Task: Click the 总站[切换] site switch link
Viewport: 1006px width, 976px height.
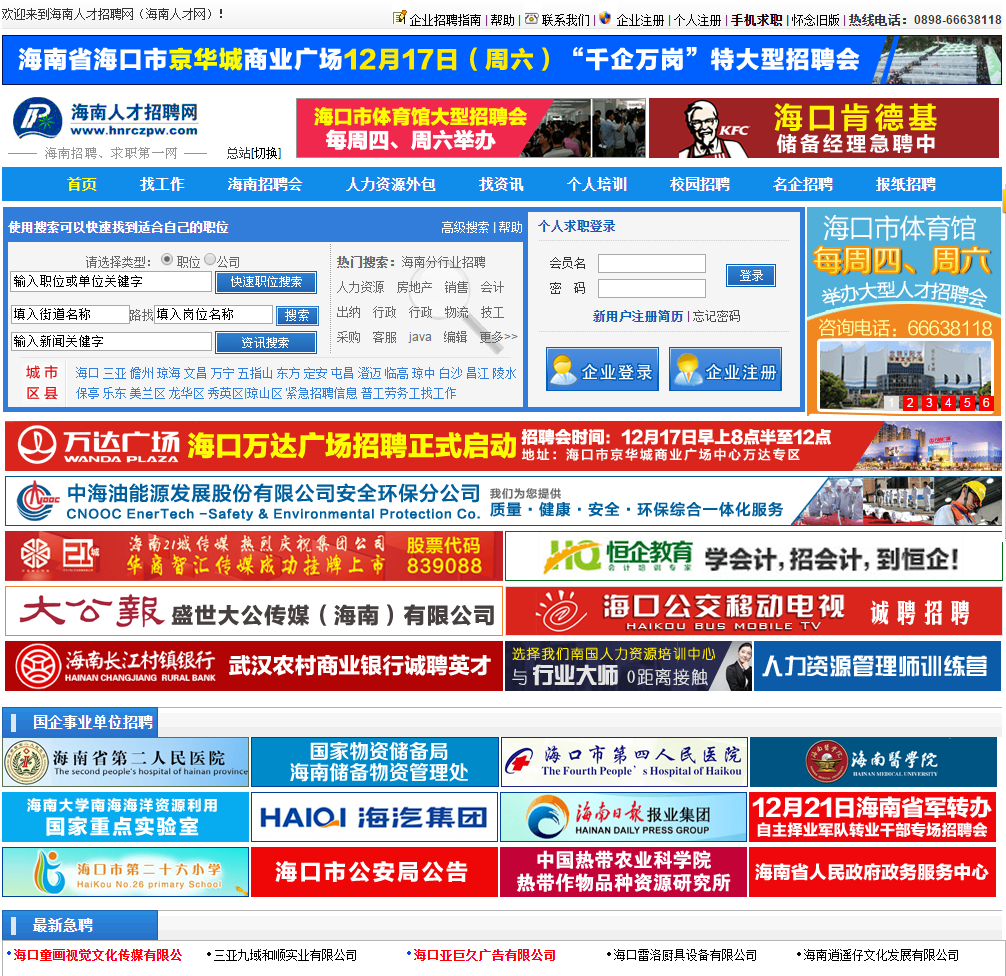Action: click(254, 153)
